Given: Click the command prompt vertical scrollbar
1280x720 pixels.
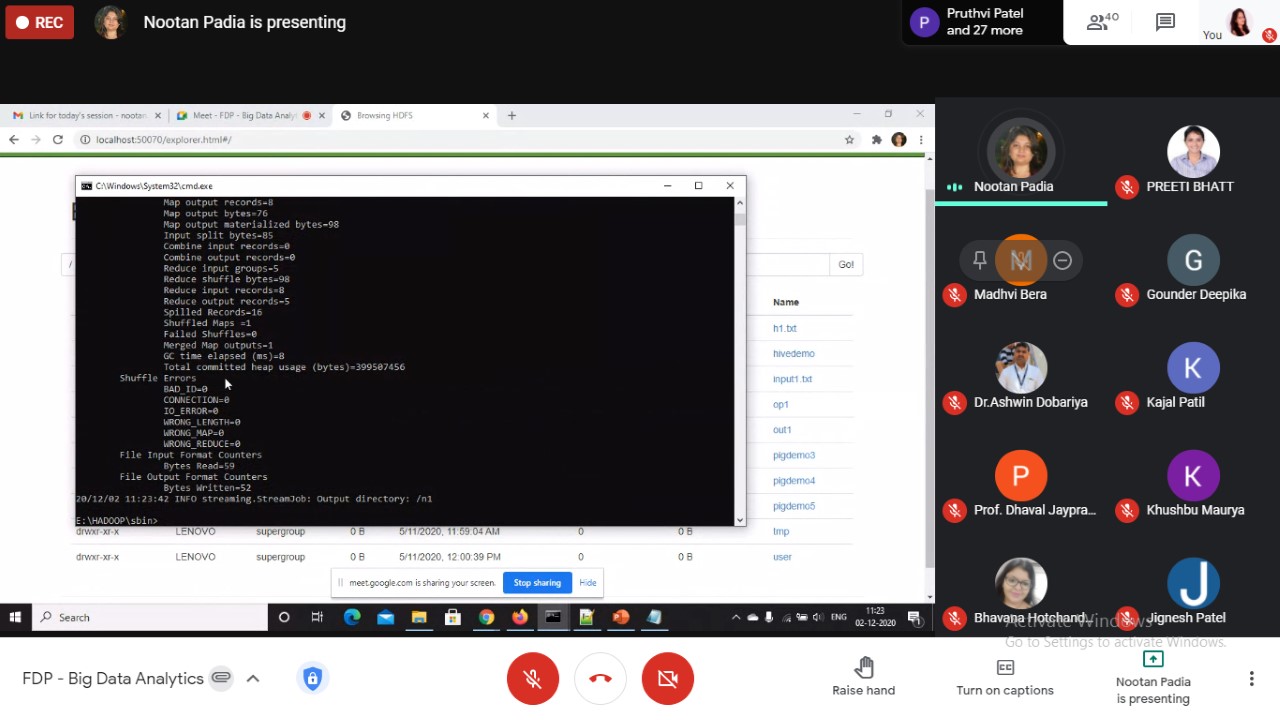Looking at the screenshot, I should [740, 360].
